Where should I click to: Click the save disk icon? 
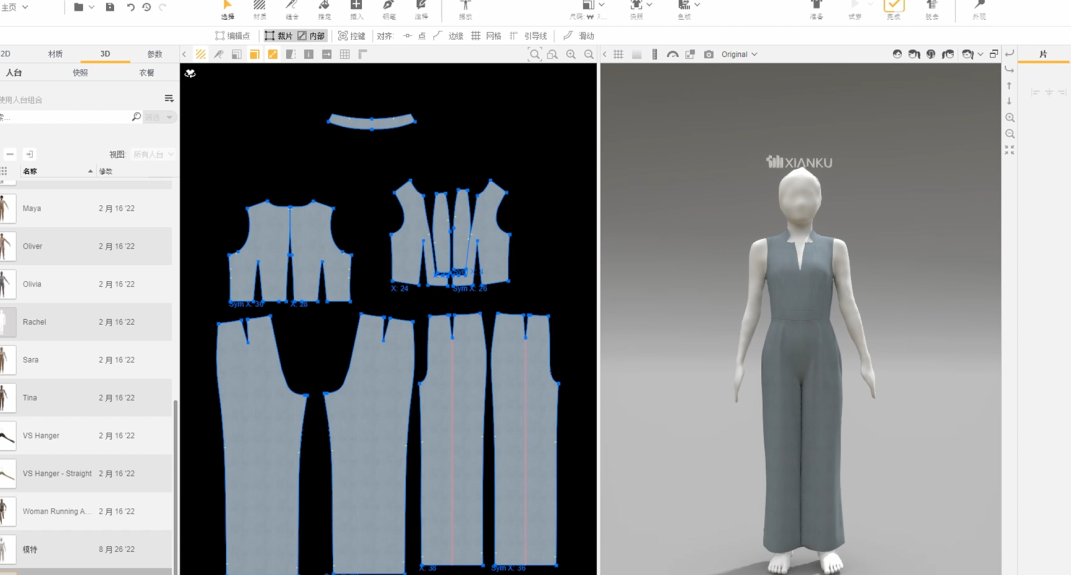[x=110, y=7]
